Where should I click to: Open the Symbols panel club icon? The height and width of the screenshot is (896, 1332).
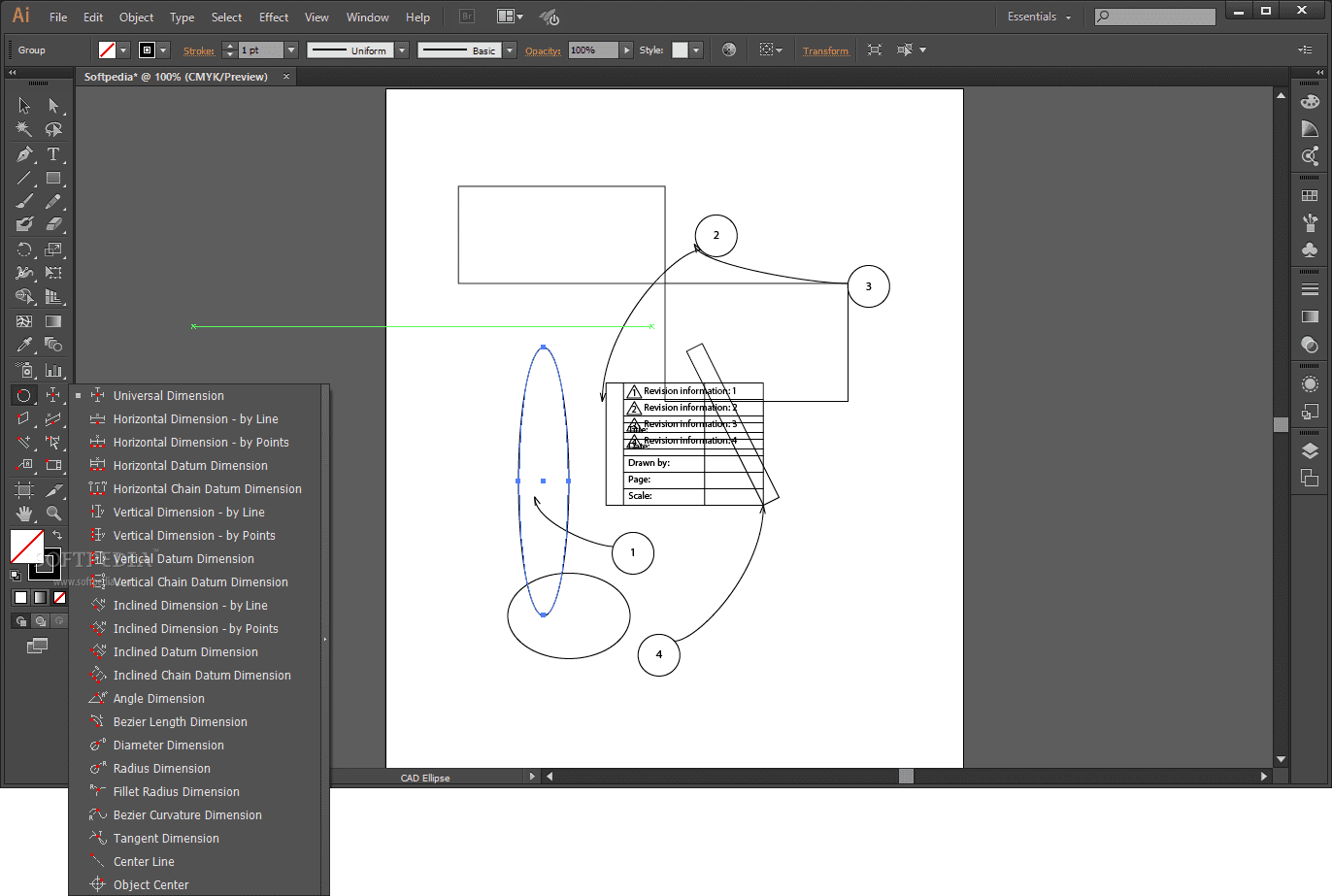tap(1310, 249)
